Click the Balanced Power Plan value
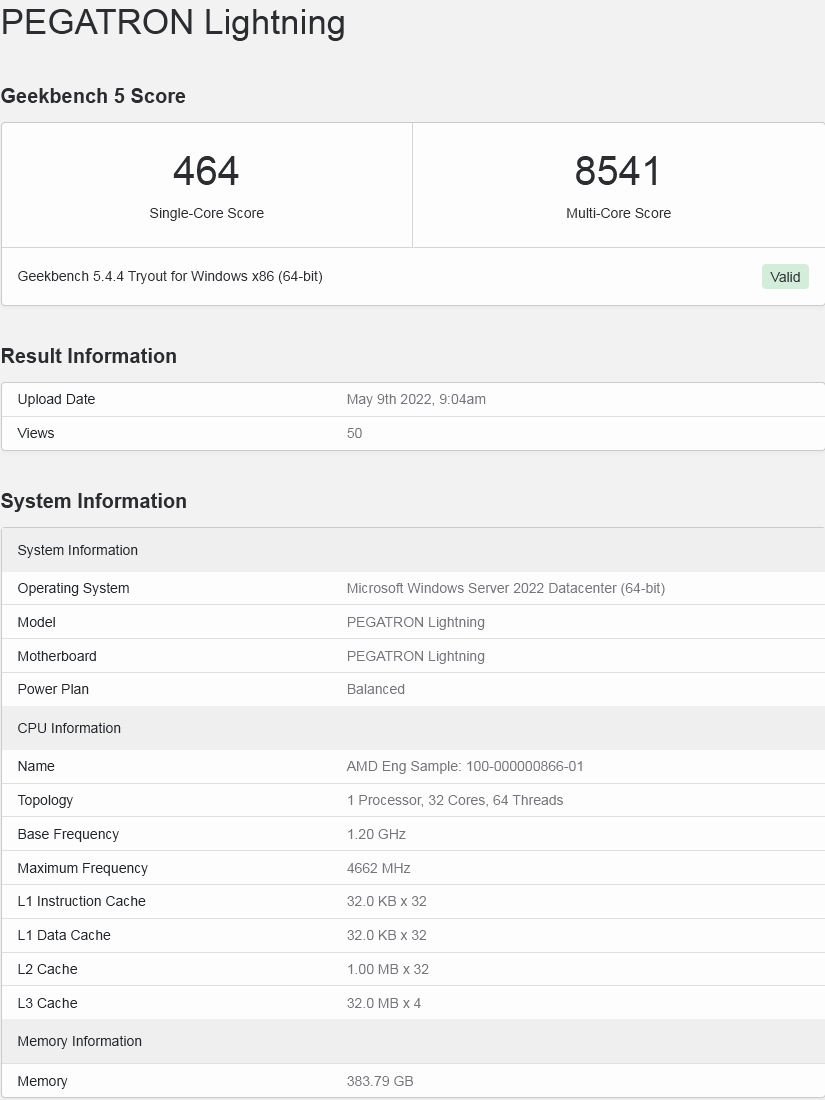825x1100 pixels. [375, 689]
